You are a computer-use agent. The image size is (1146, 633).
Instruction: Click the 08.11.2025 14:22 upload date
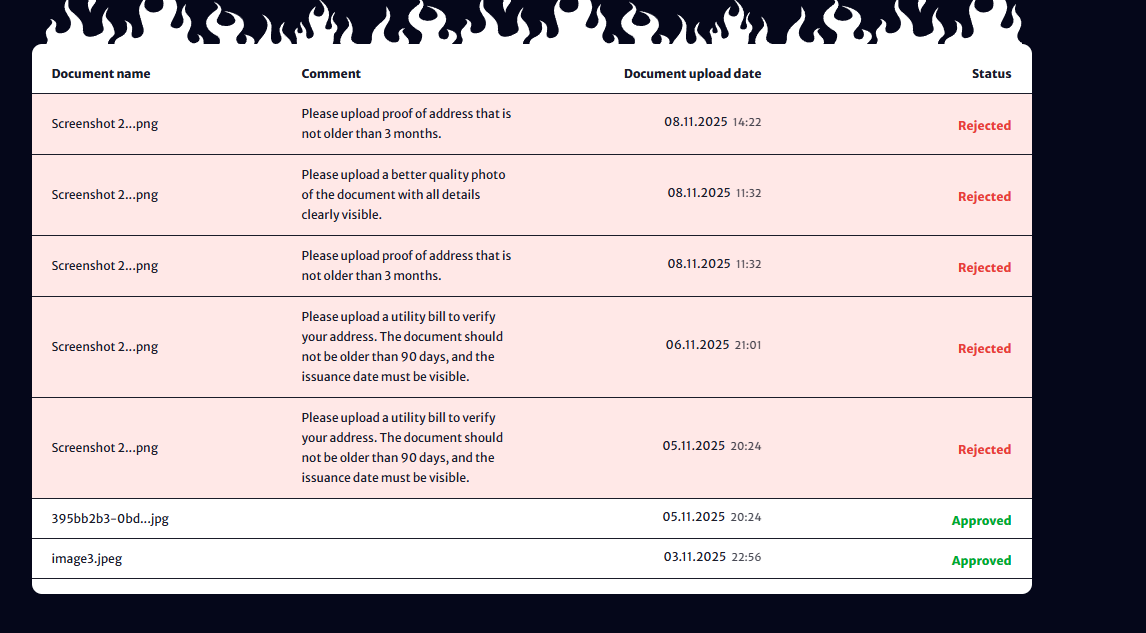[713, 122]
